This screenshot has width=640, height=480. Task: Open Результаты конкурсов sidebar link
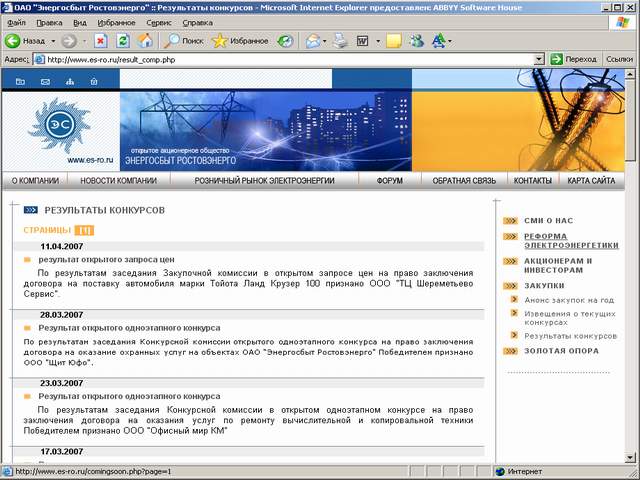pos(571,336)
